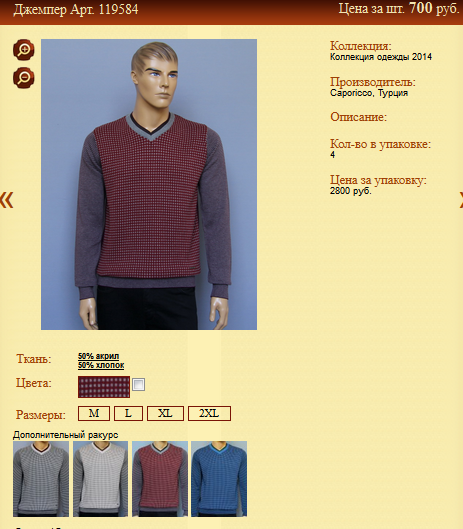Click the main jumper product photo

pyautogui.click(x=149, y=185)
